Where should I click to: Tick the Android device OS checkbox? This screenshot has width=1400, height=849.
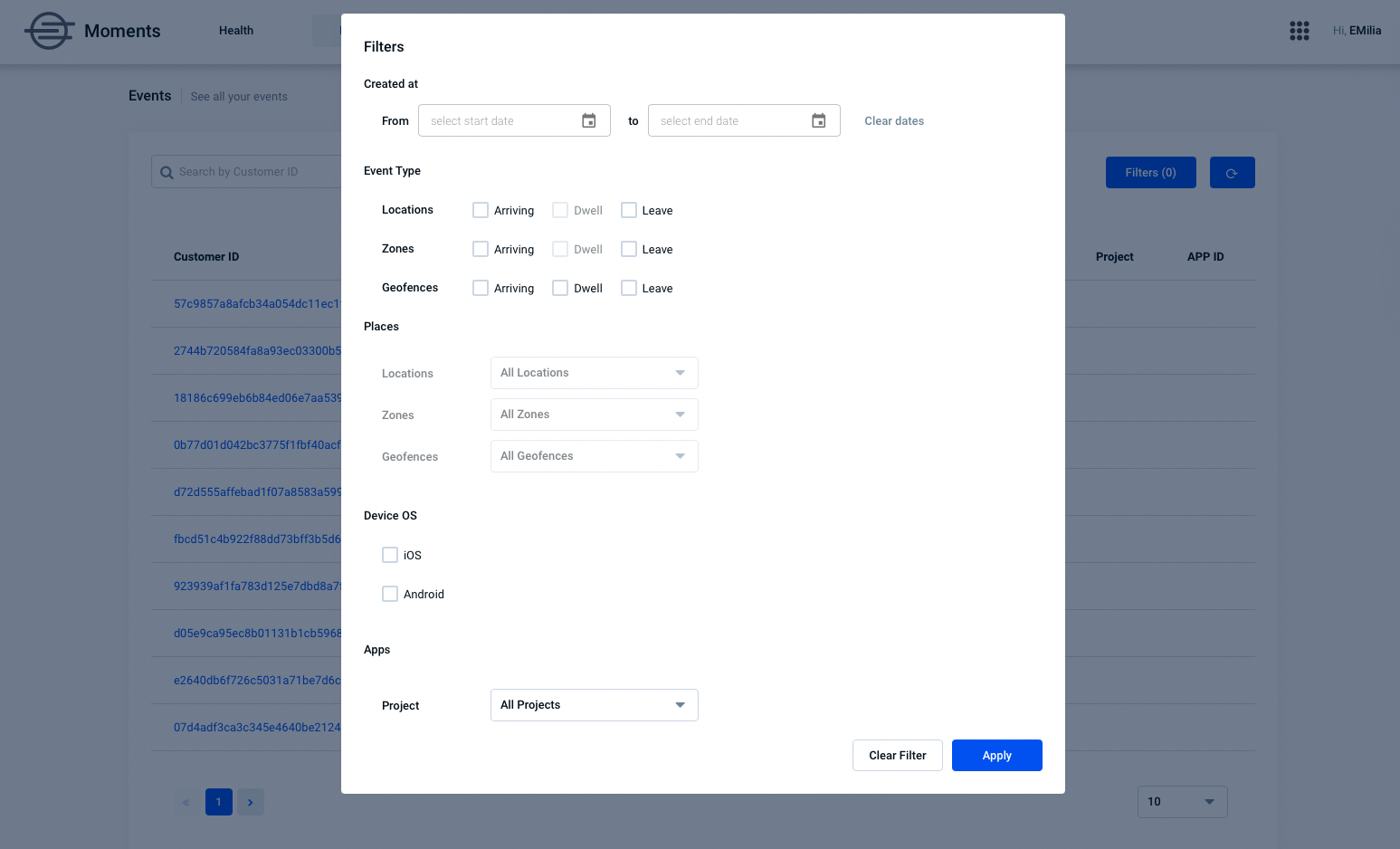(x=390, y=594)
